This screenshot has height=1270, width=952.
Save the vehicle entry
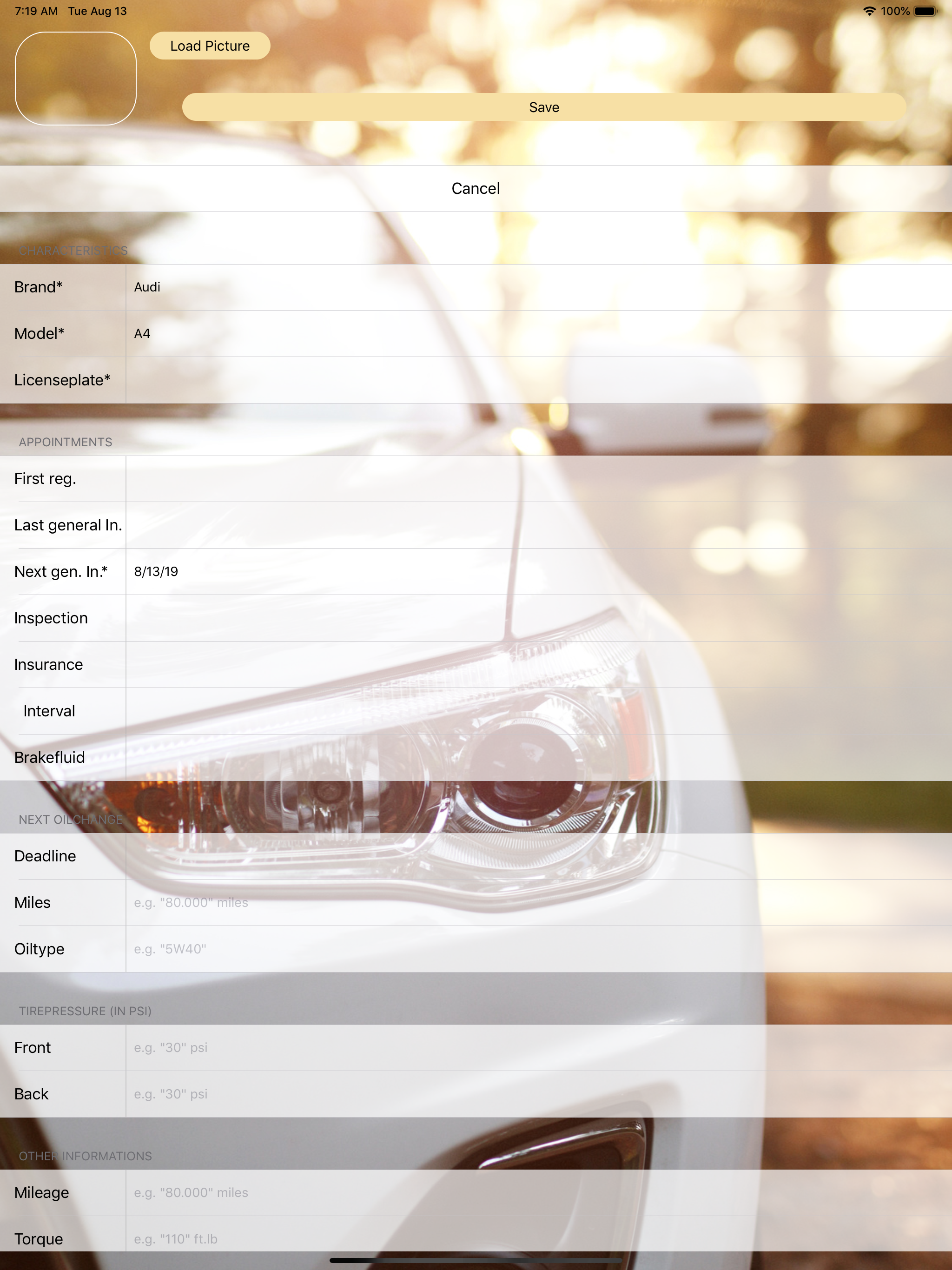point(544,107)
